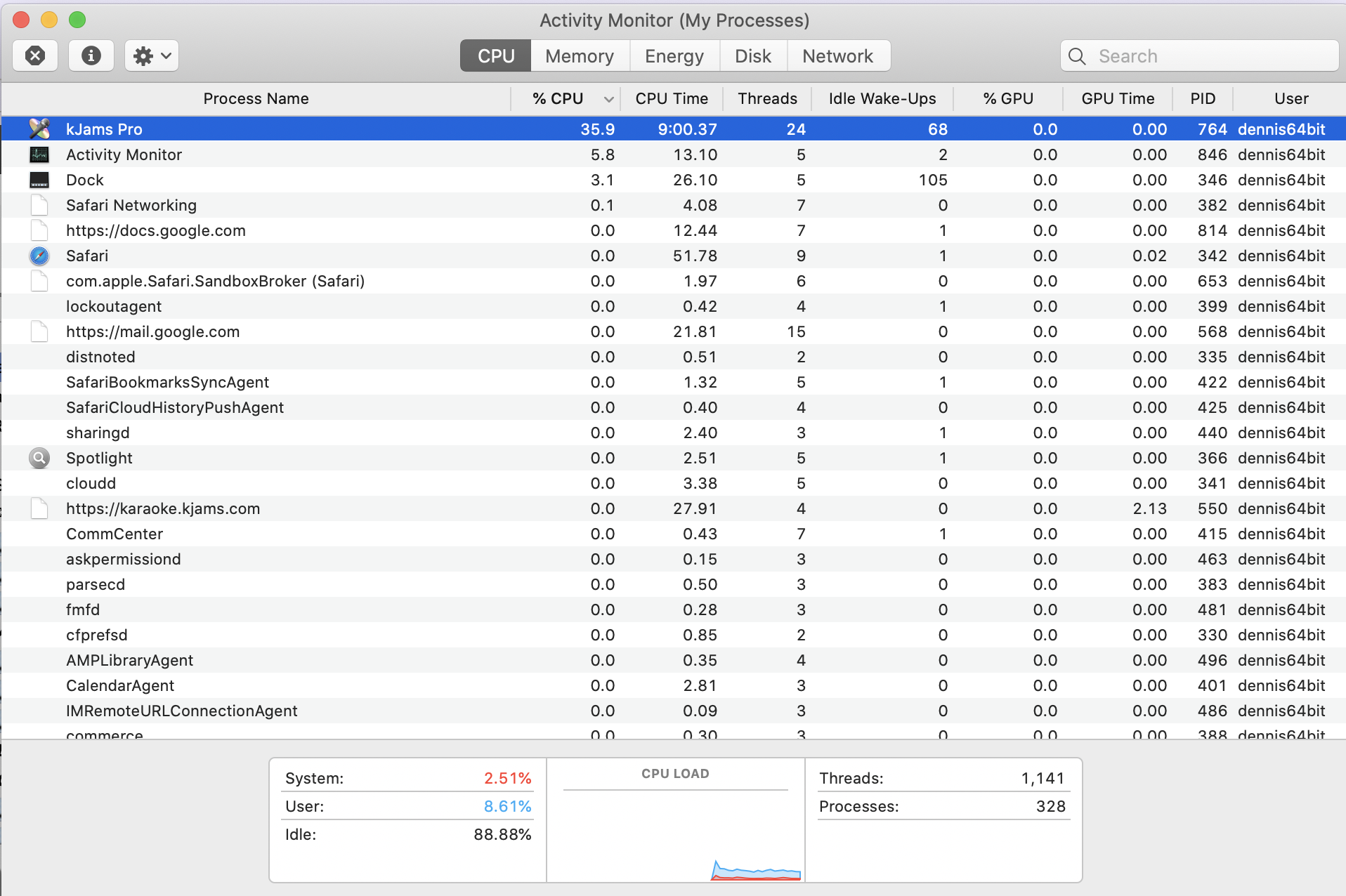Click the search magnifying glass icon
The width and height of the screenshot is (1346, 896).
[x=1077, y=56]
